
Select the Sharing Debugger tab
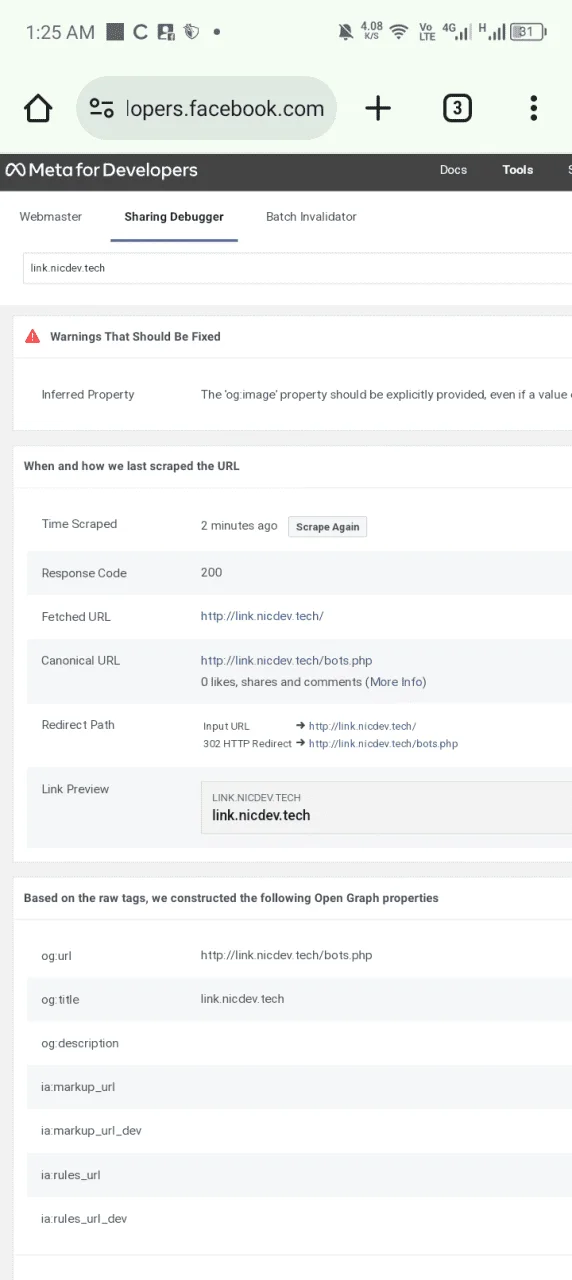pyautogui.click(x=174, y=217)
